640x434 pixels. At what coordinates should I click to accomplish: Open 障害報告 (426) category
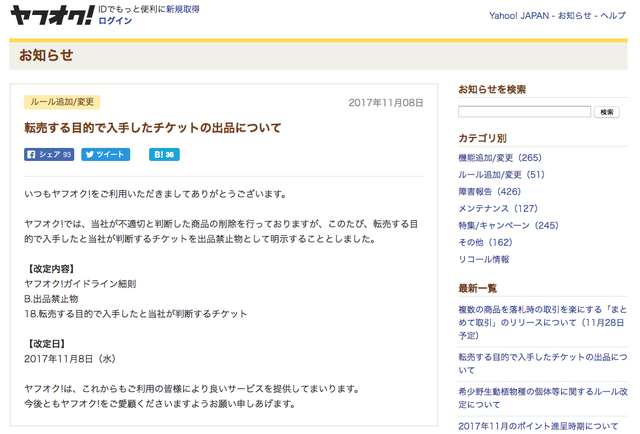point(489,191)
